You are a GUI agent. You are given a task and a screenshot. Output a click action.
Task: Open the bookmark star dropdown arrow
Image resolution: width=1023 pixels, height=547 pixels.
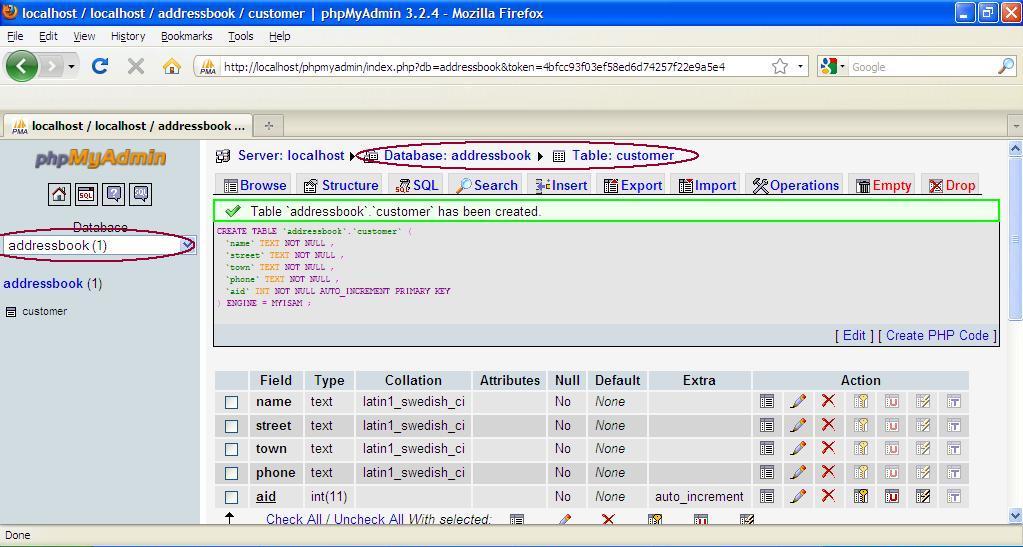tap(801, 67)
